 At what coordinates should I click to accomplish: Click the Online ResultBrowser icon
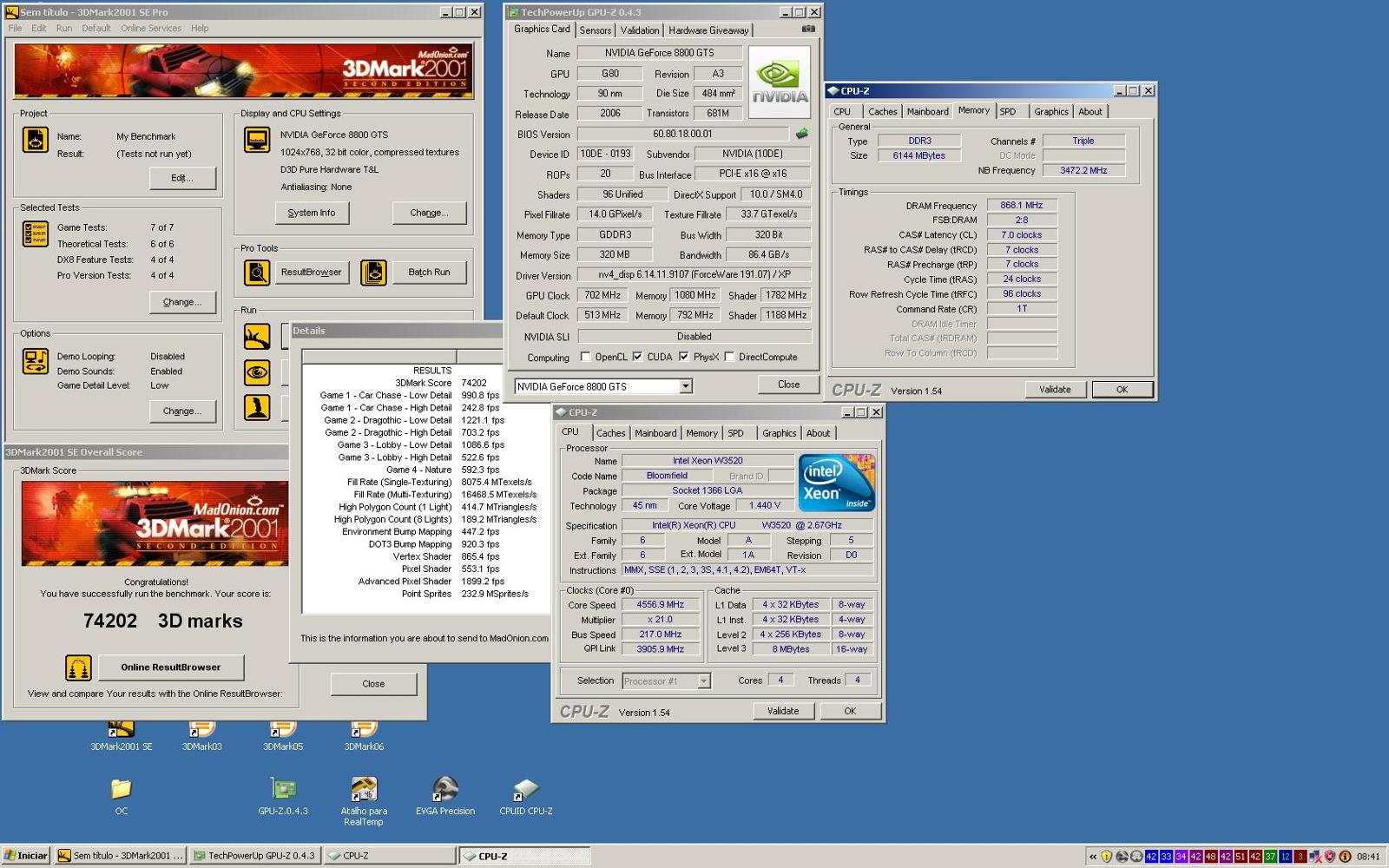tap(78, 667)
